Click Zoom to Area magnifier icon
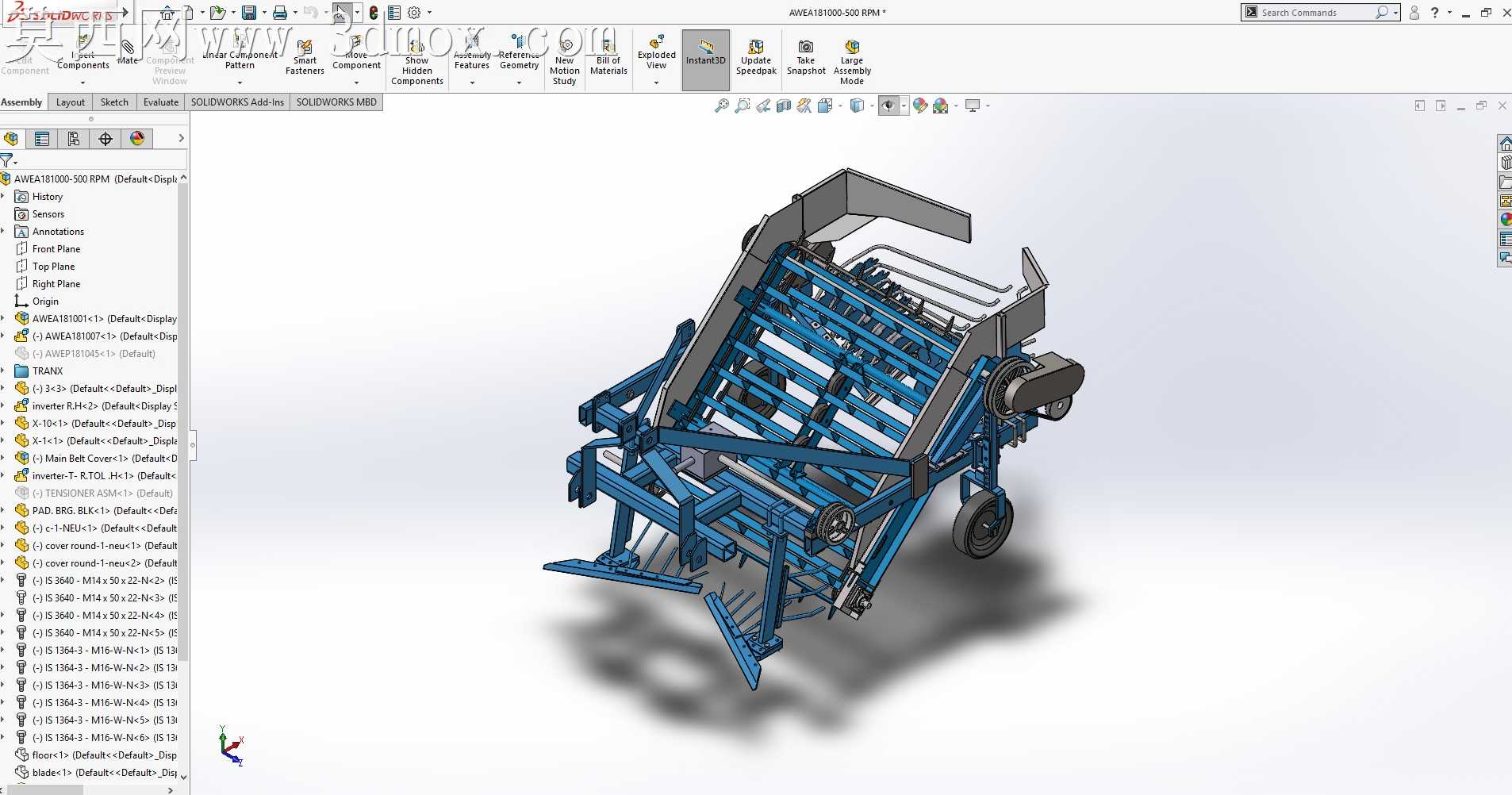Viewport: 1512px width, 795px height. tap(742, 106)
